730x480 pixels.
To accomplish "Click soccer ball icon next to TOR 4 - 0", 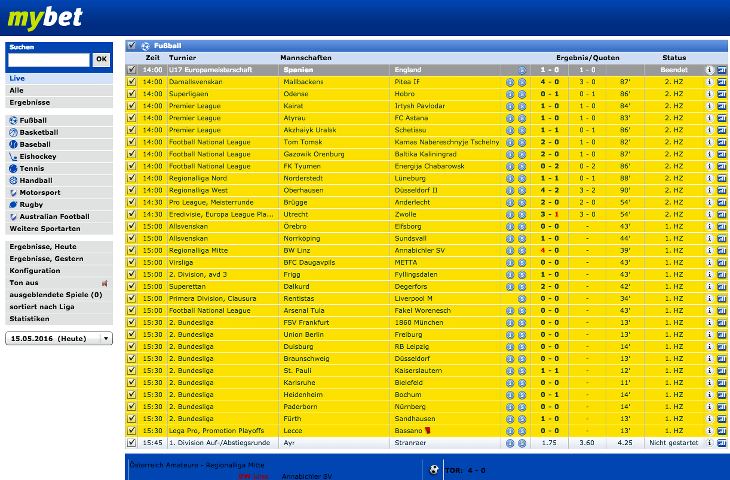I will (434, 470).
